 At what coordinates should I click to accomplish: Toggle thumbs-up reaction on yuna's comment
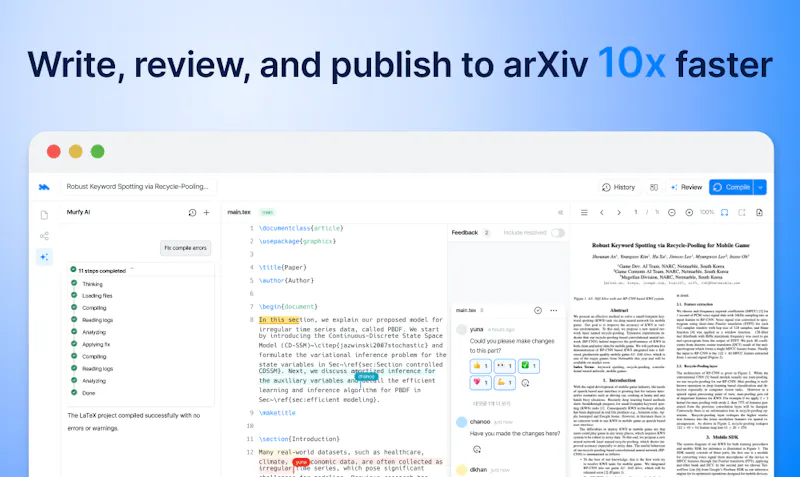coord(480,366)
